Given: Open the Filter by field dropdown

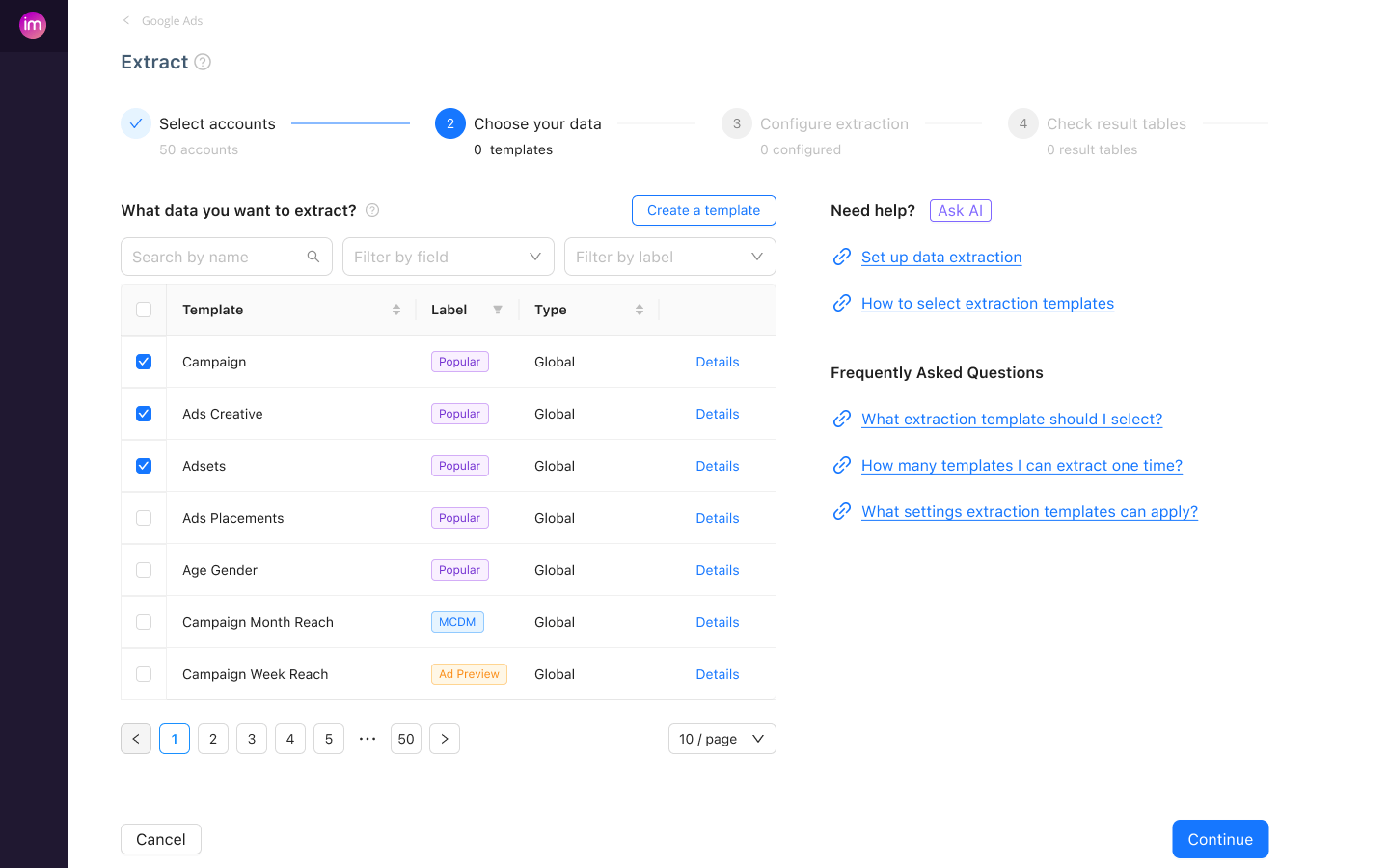Looking at the screenshot, I should (448, 257).
